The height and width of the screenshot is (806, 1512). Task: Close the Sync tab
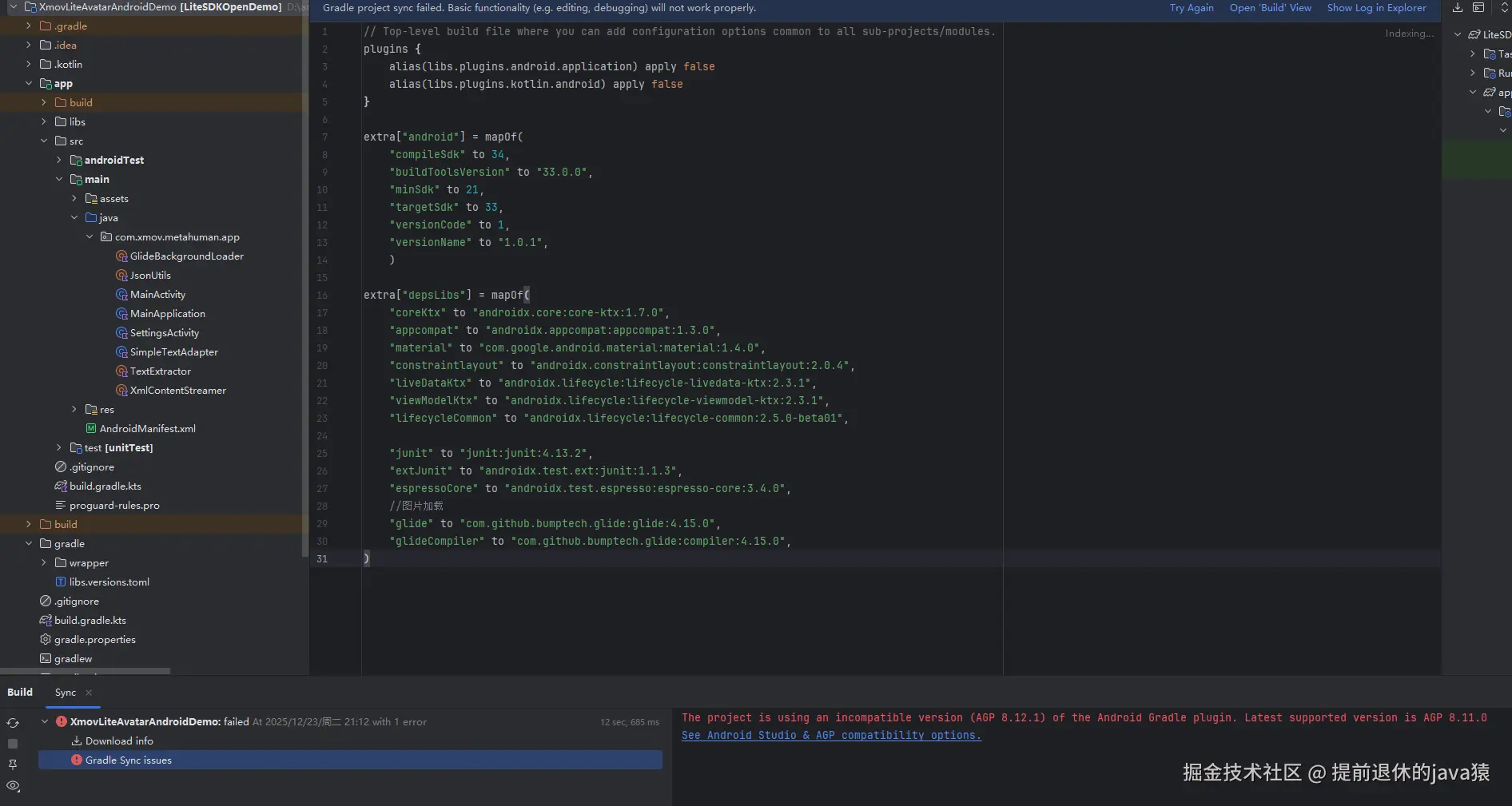pyautogui.click(x=89, y=693)
